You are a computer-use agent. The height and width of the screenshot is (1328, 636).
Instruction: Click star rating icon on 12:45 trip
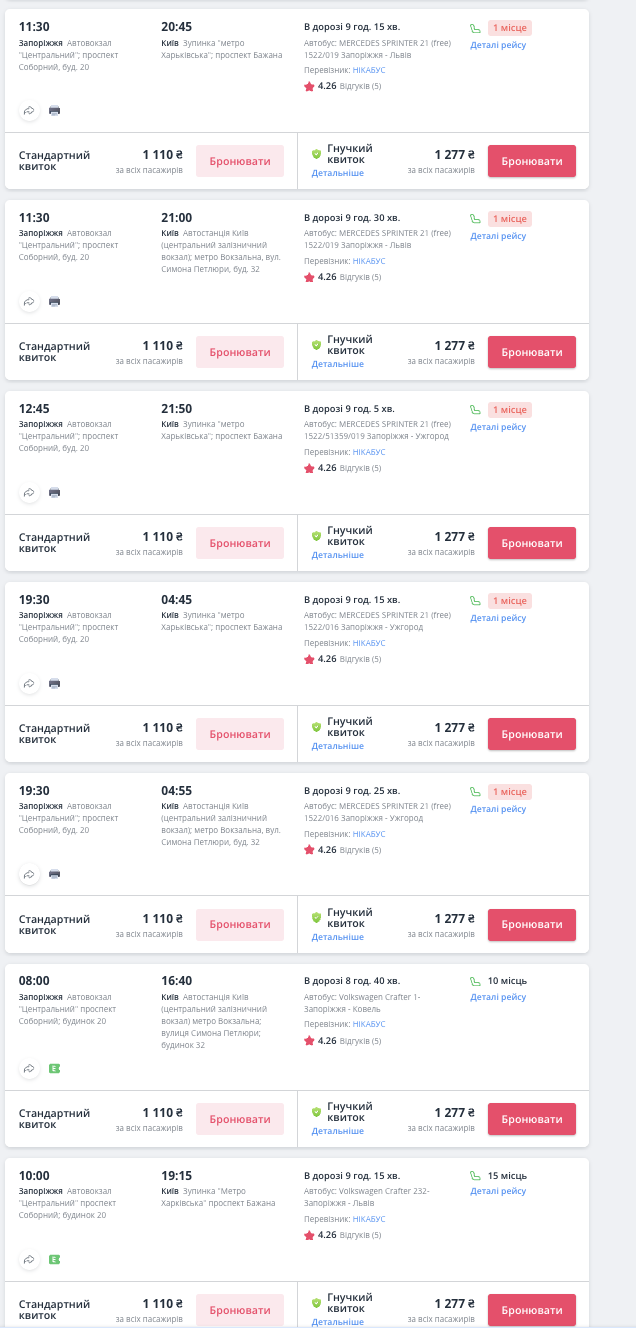(x=310, y=468)
